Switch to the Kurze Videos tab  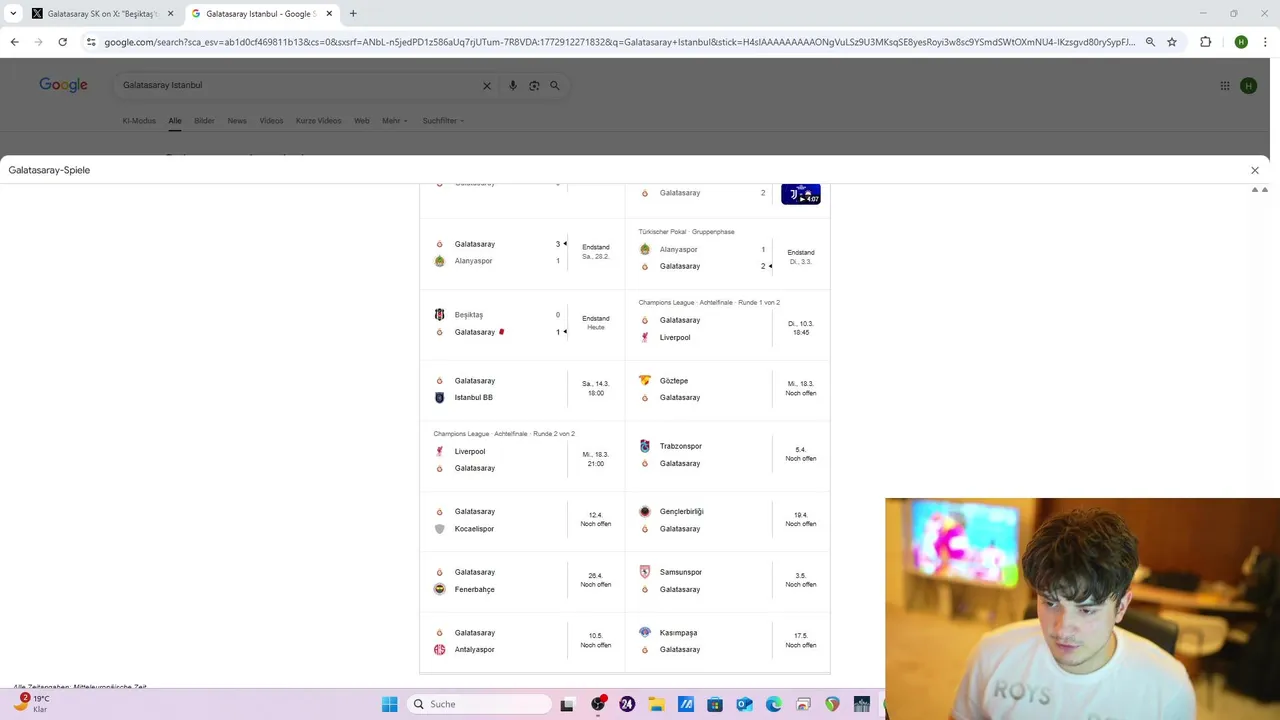coord(318,121)
